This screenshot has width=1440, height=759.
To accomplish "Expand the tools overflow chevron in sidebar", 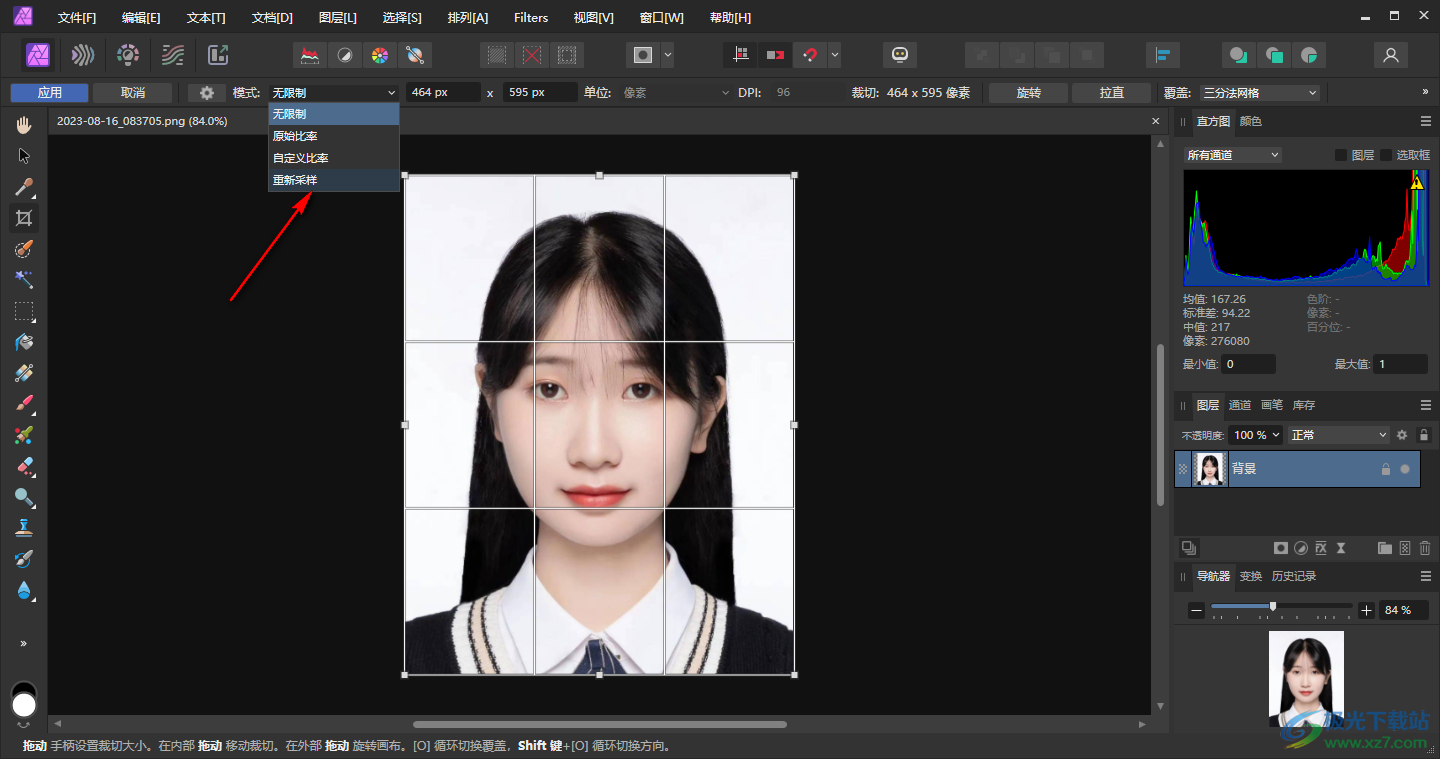I will click(24, 643).
